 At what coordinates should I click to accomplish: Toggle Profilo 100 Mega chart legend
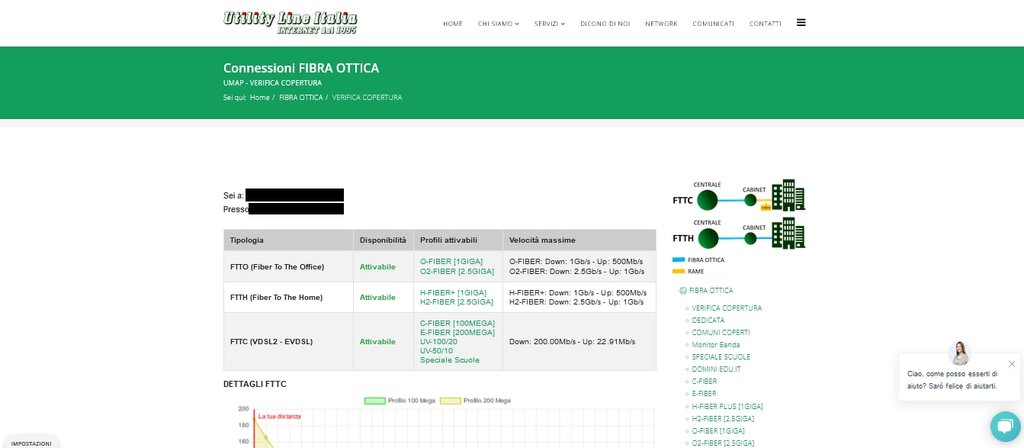click(x=400, y=401)
